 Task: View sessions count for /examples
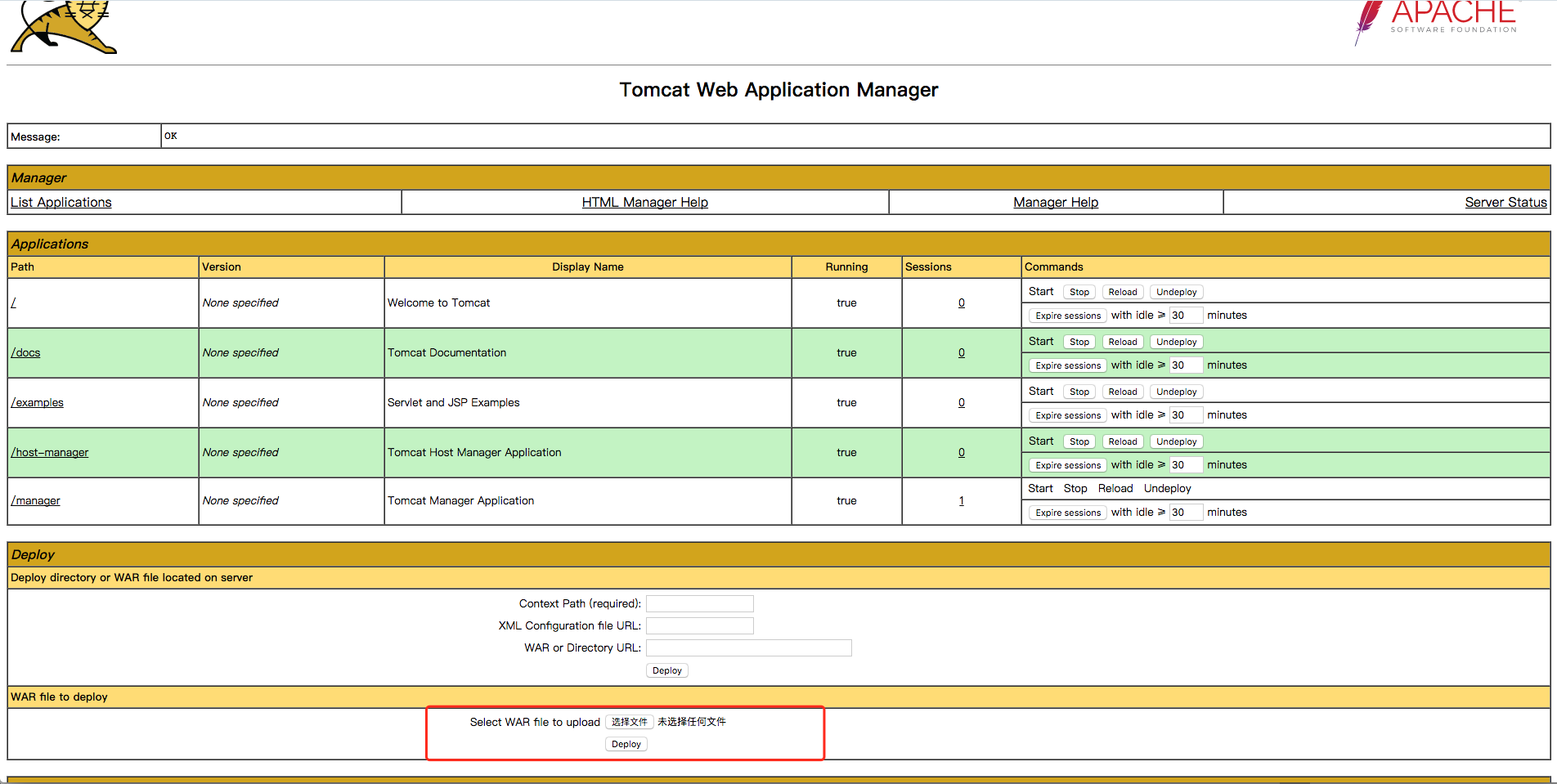coord(962,402)
